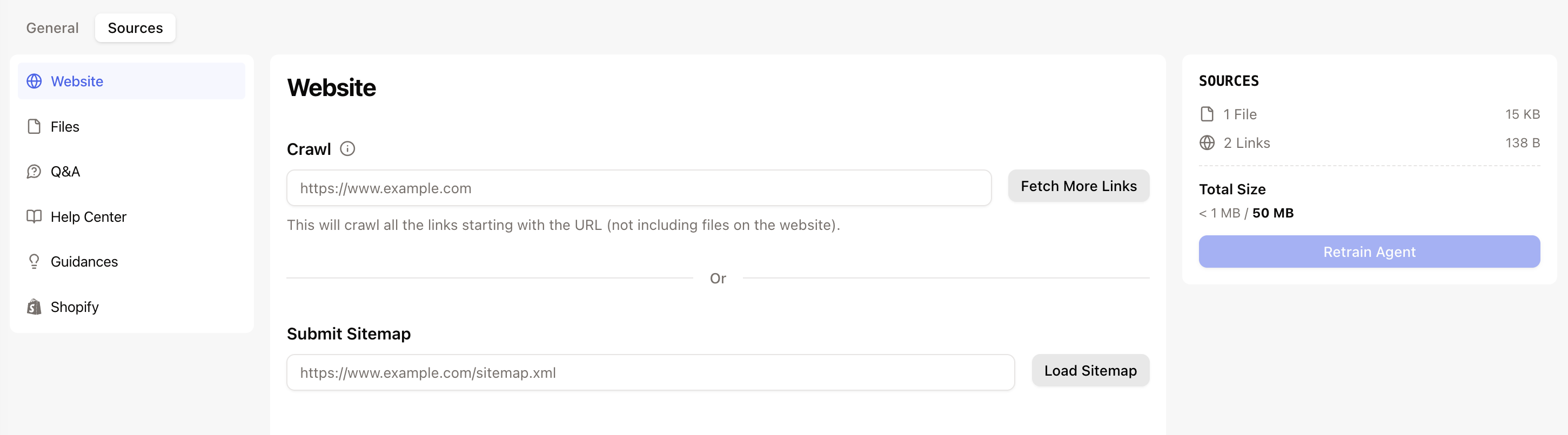Select the Sources tab
This screenshot has width=1568, height=435.
pyautogui.click(x=135, y=28)
